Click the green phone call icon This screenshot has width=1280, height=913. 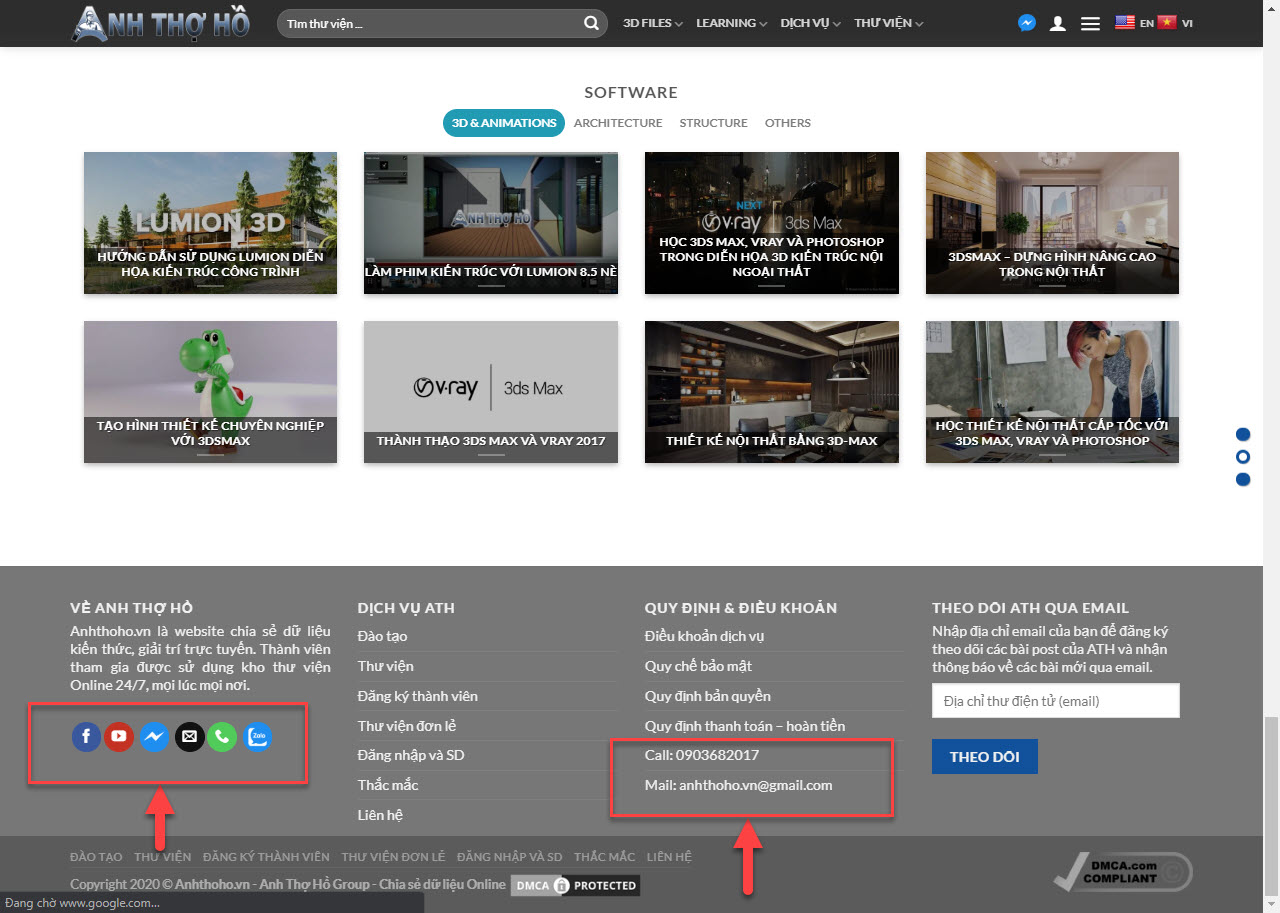tap(222, 737)
